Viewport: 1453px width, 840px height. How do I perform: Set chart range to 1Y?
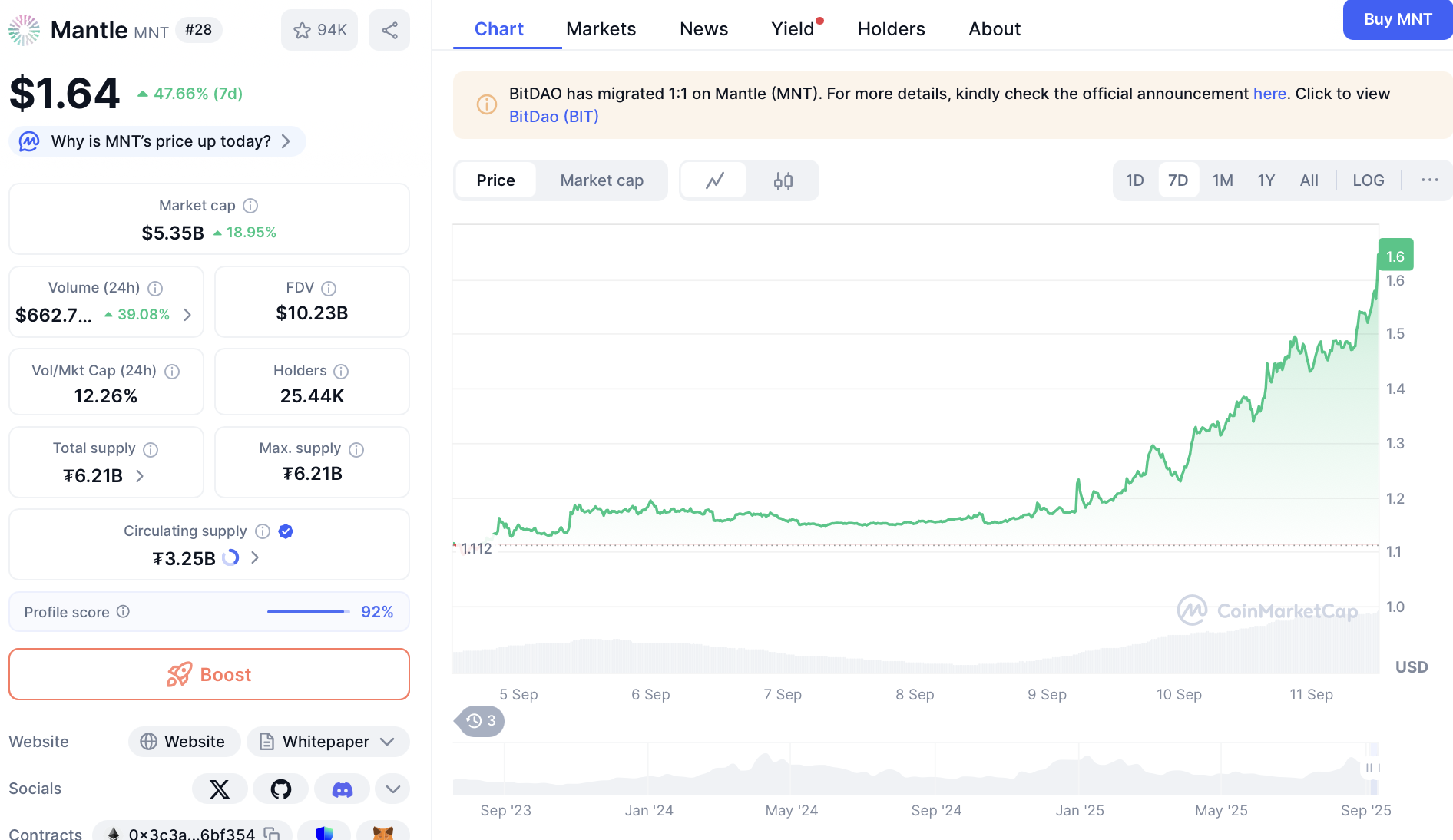(1266, 180)
